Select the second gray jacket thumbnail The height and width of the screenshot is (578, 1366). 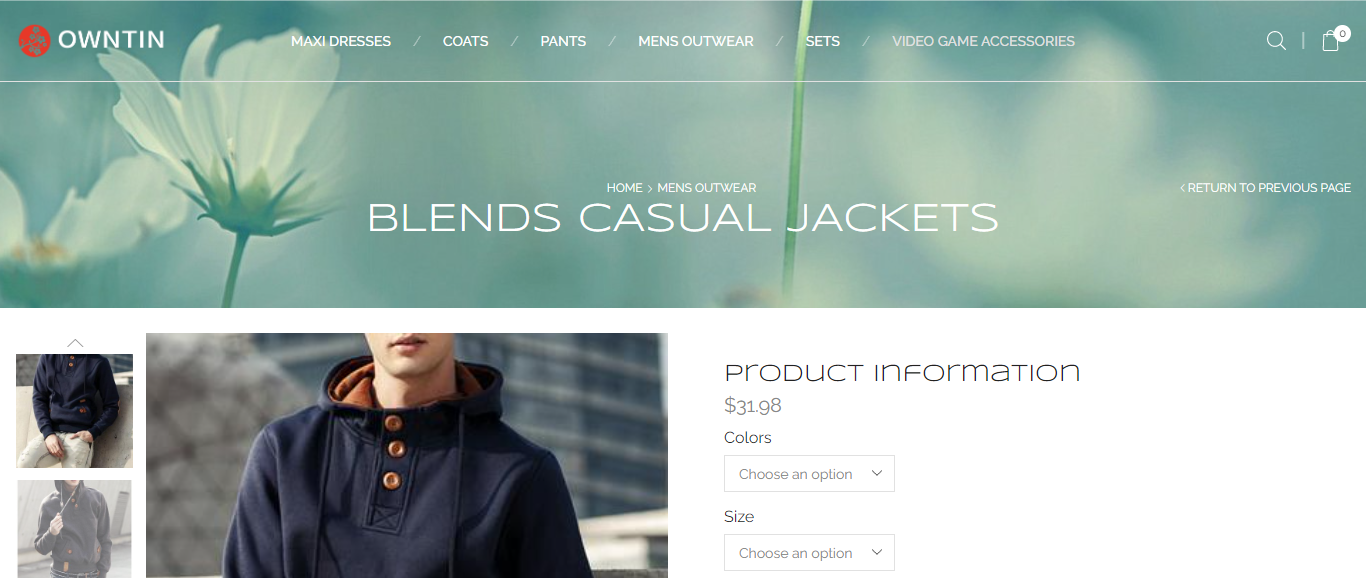[74, 529]
